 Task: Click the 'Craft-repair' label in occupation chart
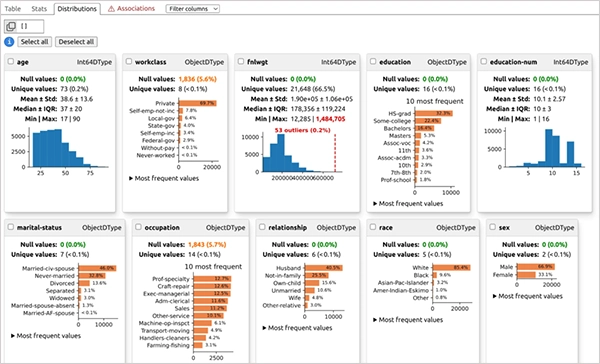click(x=174, y=286)
